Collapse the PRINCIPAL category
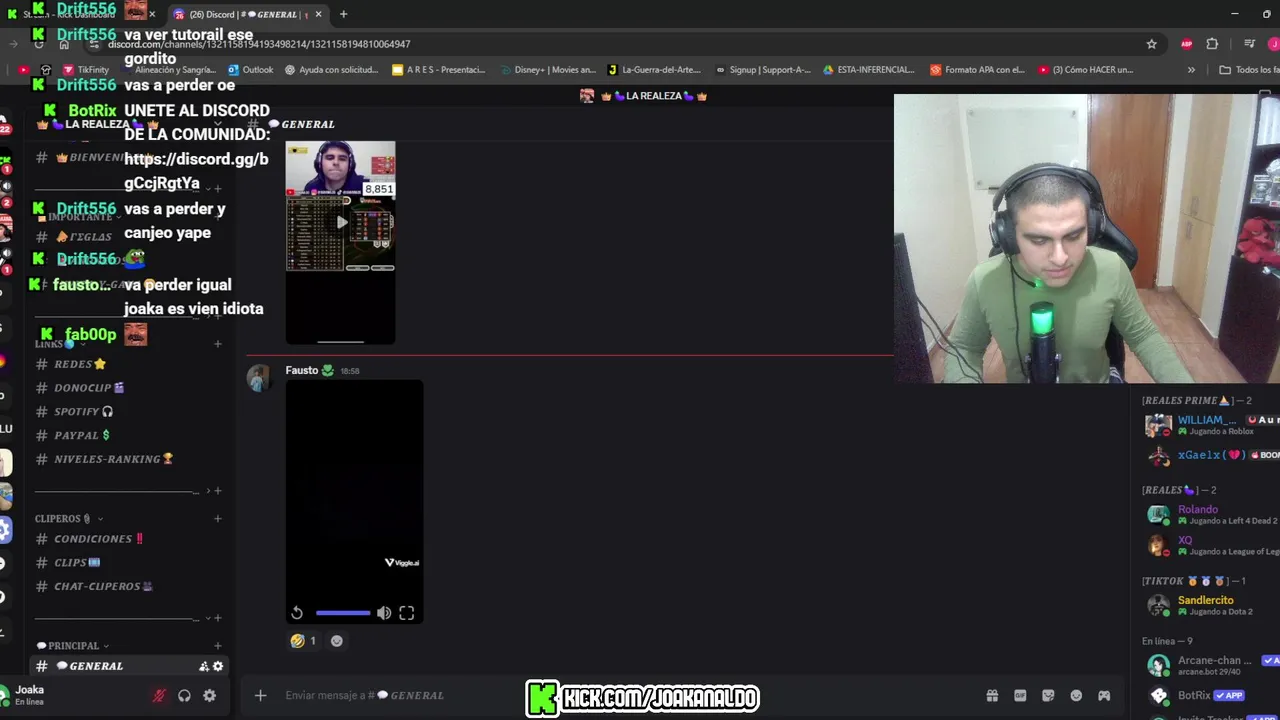Viewport: 1280px width, 720px height. [72, 645]
